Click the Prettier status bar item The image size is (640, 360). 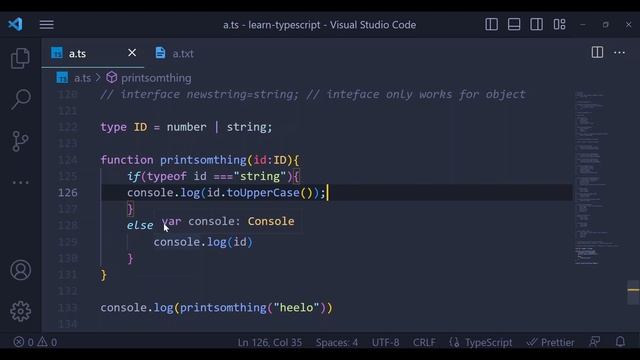coord(550,342)
